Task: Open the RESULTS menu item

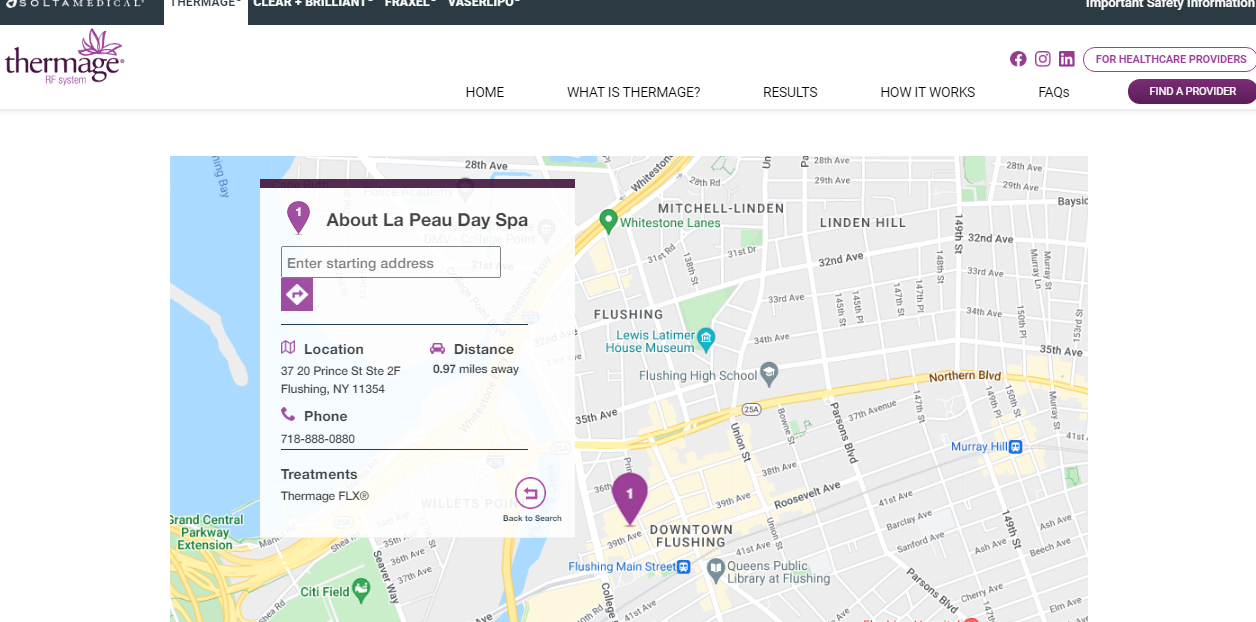Action: (x=790, y=92)
